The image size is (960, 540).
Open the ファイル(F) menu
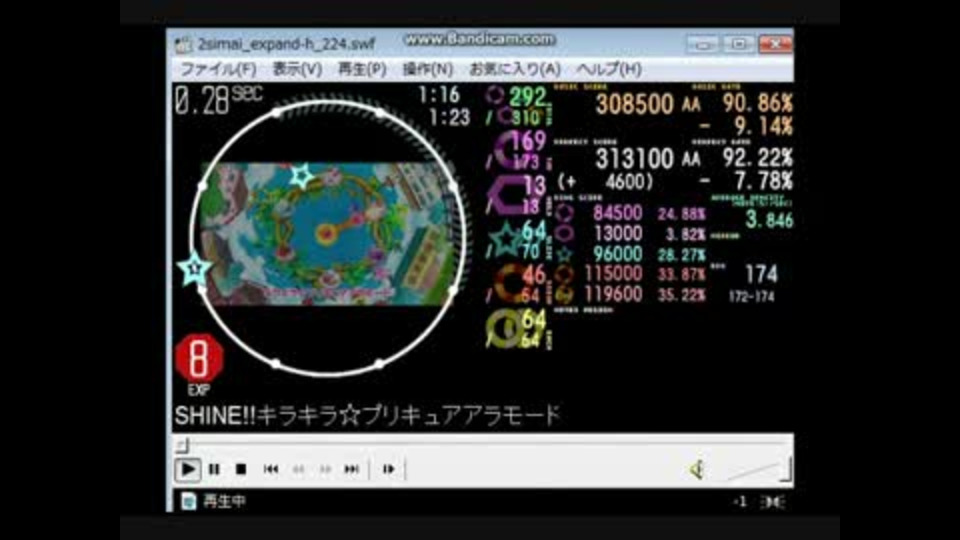coord(218,69)
